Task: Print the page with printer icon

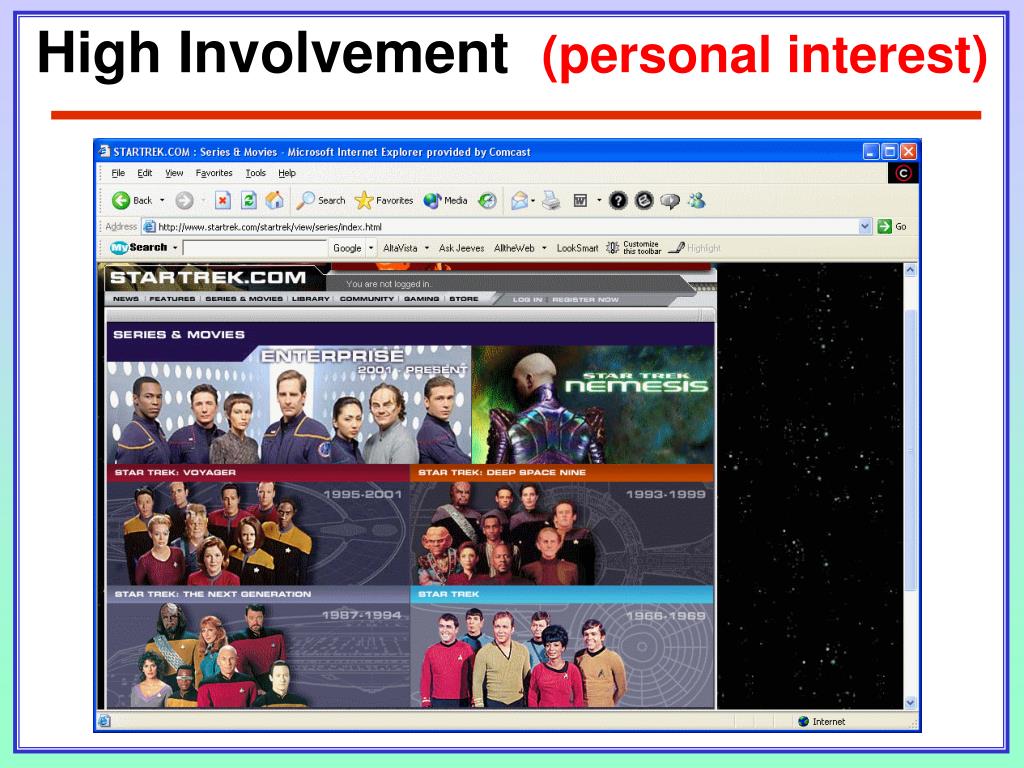Action: [x=551, y=200]
